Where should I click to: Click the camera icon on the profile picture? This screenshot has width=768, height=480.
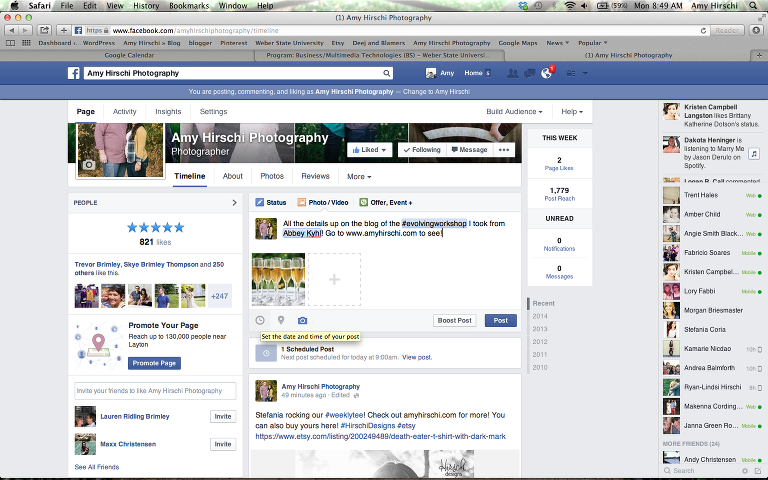coord(88,165)
